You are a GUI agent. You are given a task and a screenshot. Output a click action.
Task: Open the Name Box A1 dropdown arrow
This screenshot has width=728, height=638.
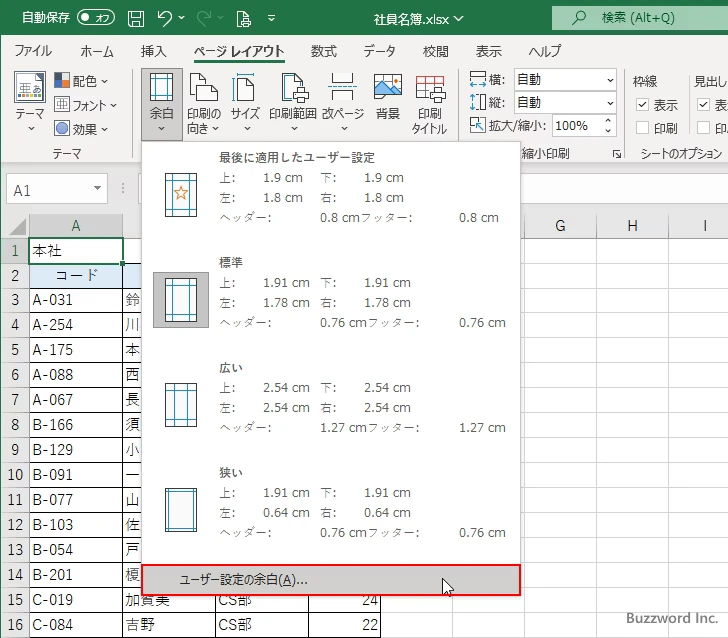(x=97, y=188)
